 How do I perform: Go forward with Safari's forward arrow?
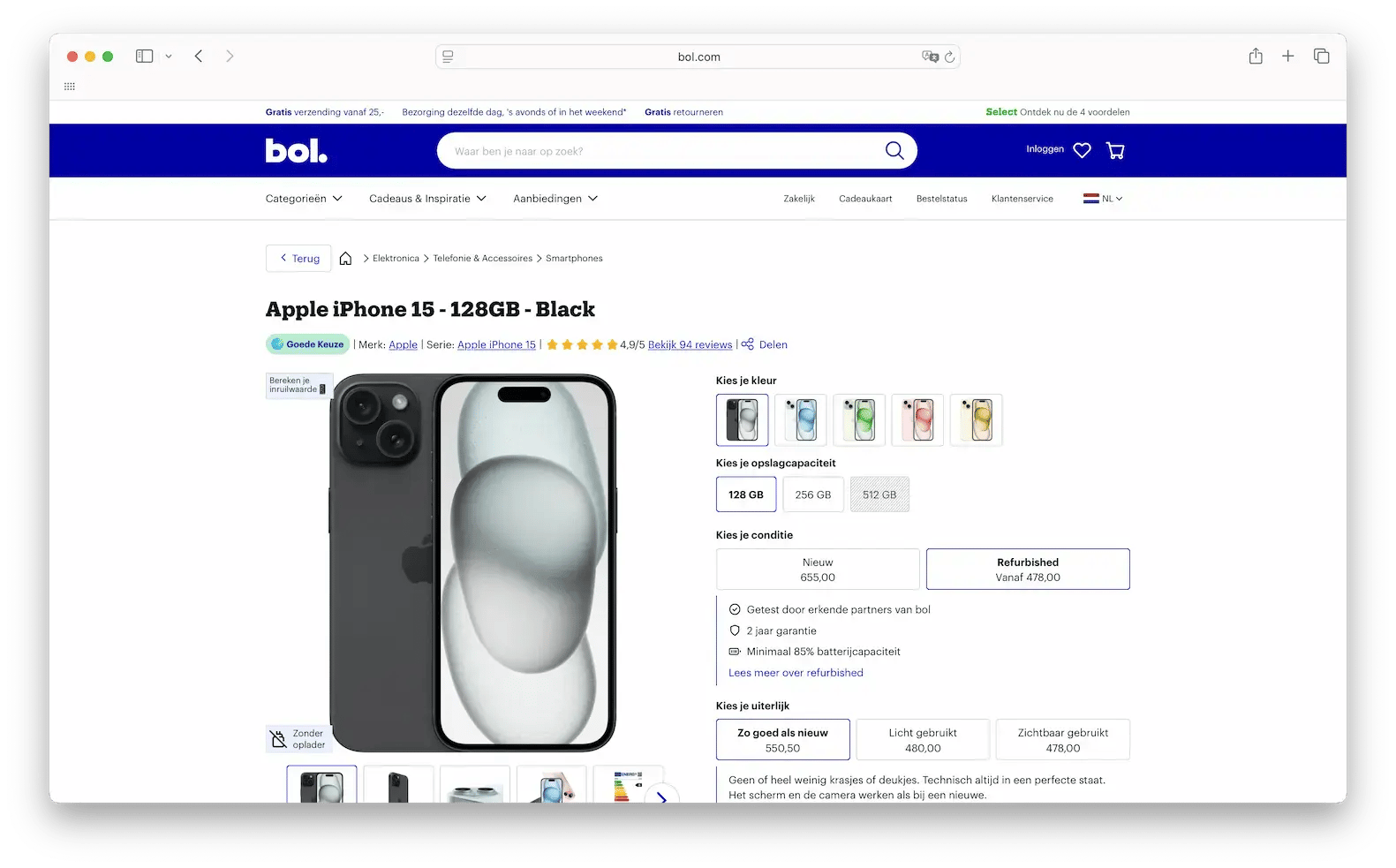230,56
